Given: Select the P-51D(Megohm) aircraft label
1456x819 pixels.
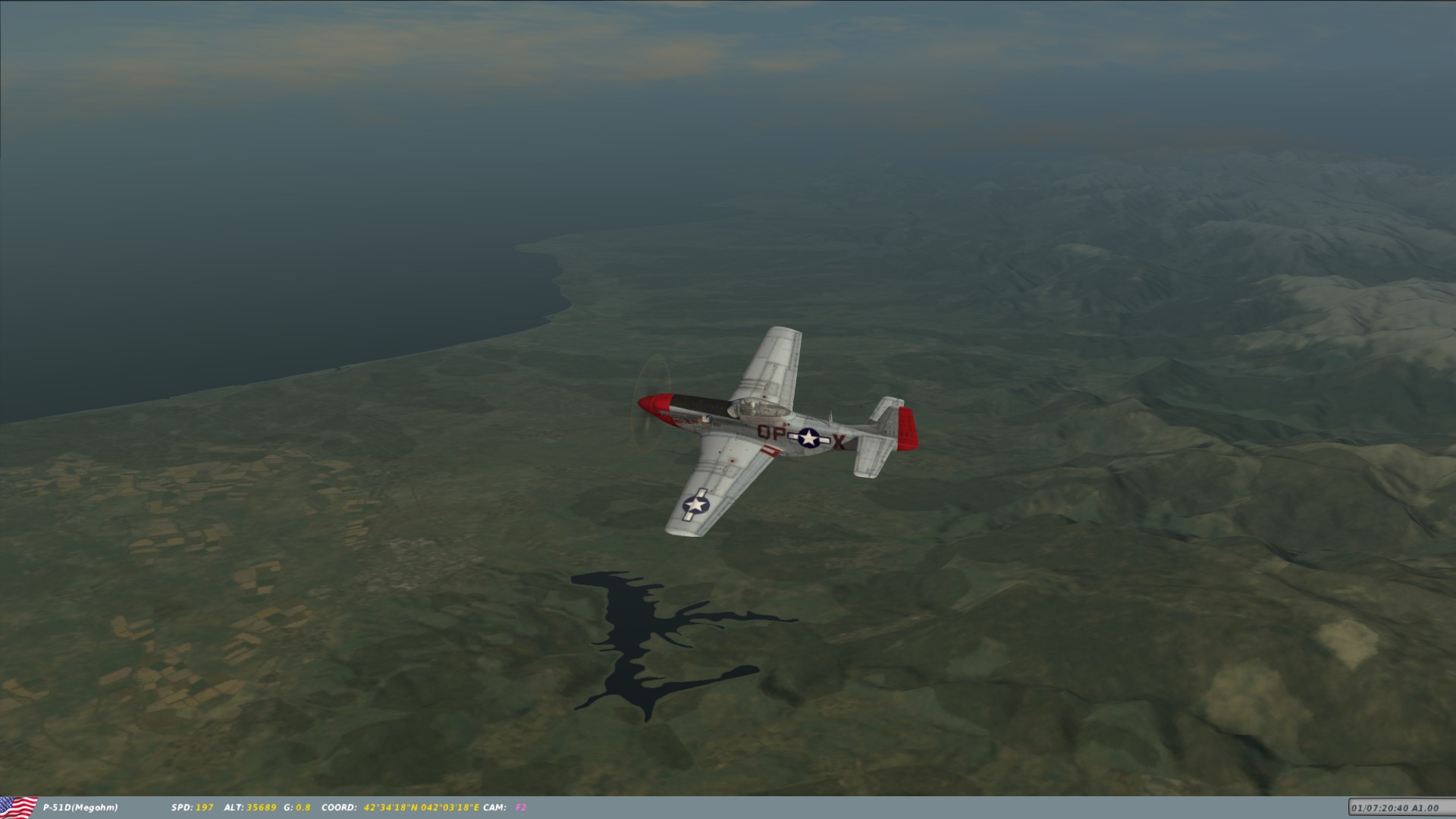Looking at the screenshot, I should pyautogui.click(x=80, y=808).
